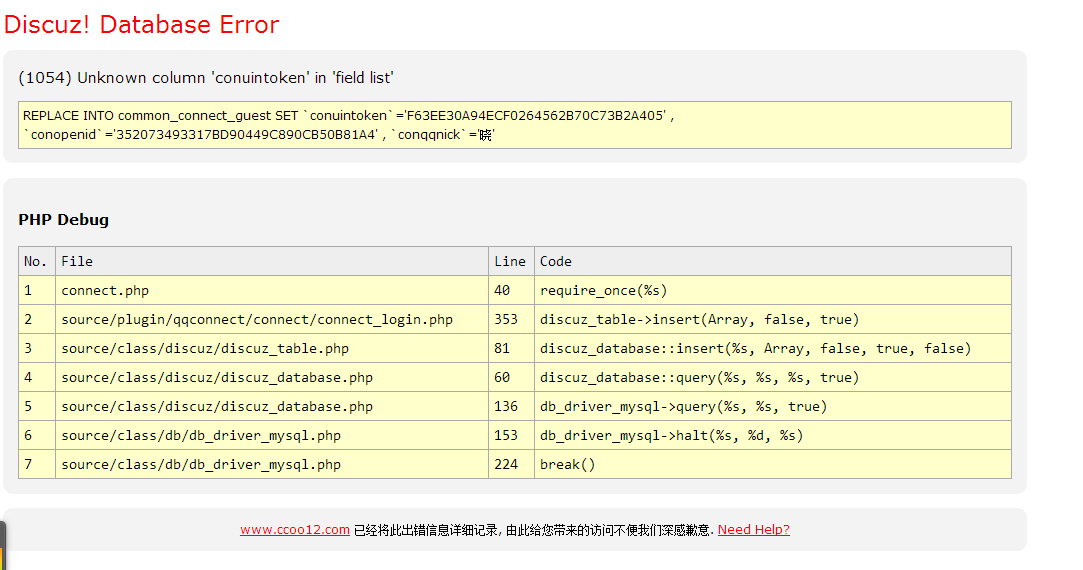The image size is (1083, 570).
Task: Click line number 224 cell
Action: [x=506, y=464]
